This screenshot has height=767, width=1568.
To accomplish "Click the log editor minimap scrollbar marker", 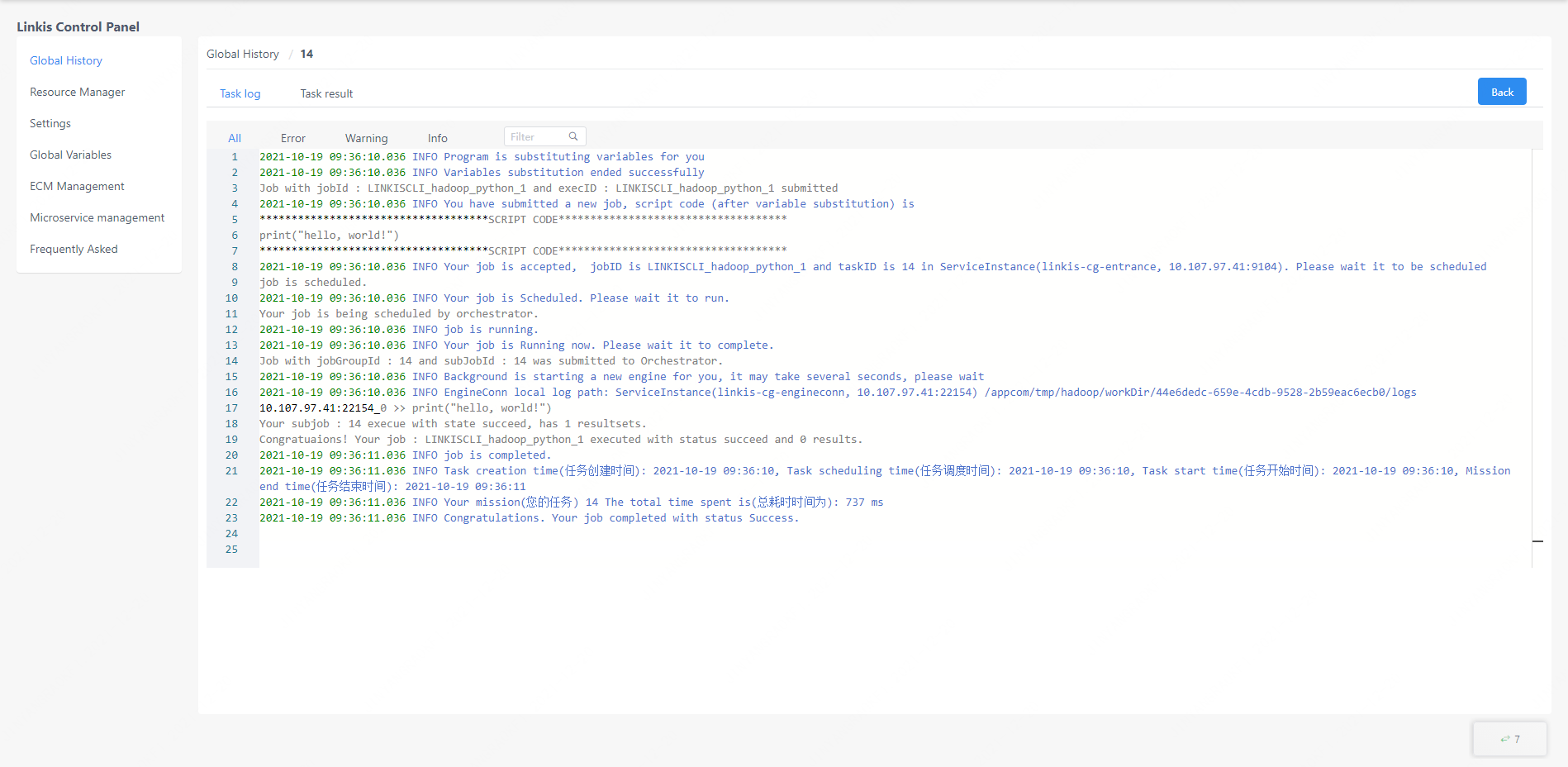I will [x=1537, y=541].
